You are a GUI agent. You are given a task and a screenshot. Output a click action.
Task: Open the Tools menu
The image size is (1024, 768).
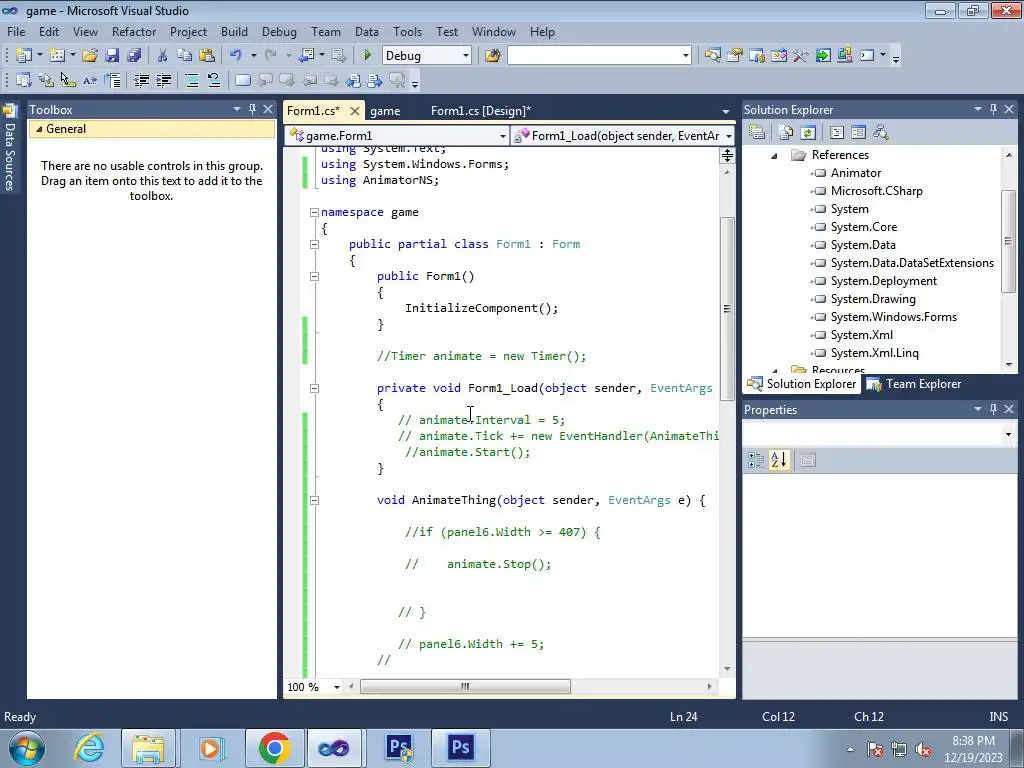[x=408, y=31]
